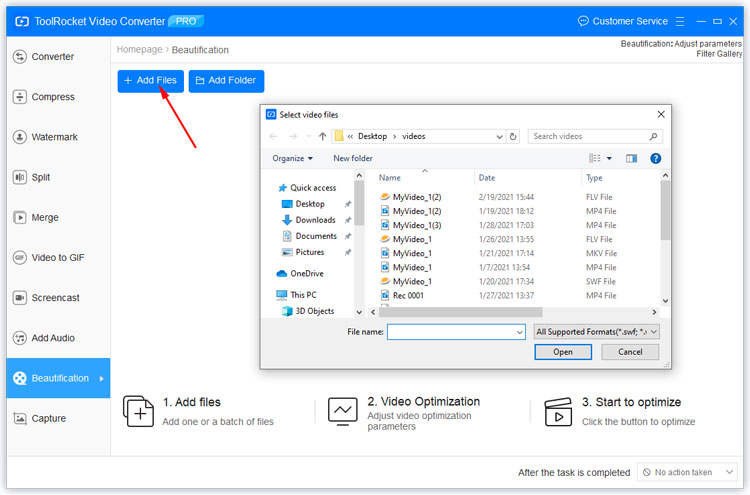The image size is (750, 495).
Task: Click the Add Files button
Action: (x=150, y=80)
